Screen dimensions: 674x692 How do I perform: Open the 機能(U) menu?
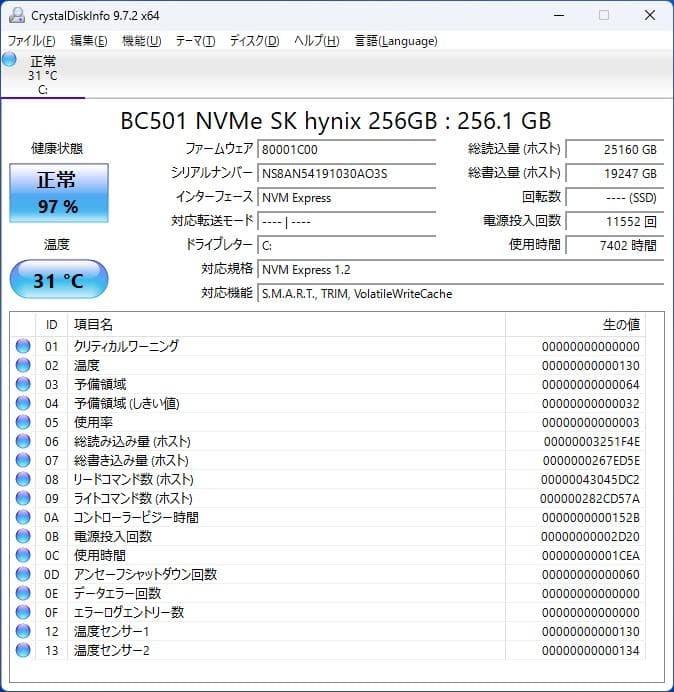[x=142, y=41]
